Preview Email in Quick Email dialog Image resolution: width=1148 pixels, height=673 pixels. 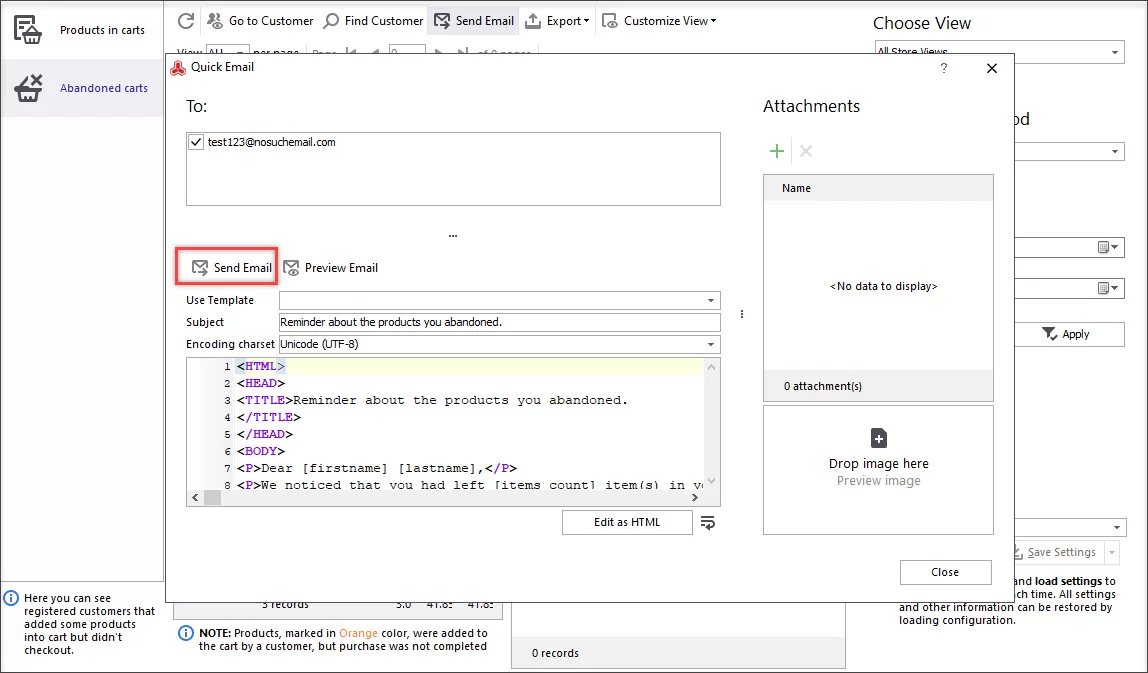[x=331, y=268]
